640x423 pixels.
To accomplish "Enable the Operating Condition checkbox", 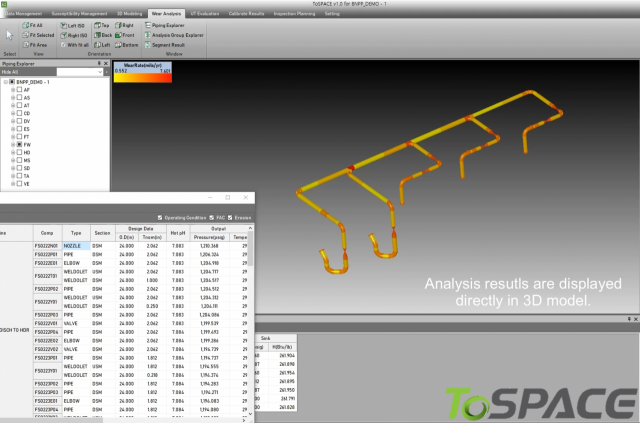I will [161, 218].
